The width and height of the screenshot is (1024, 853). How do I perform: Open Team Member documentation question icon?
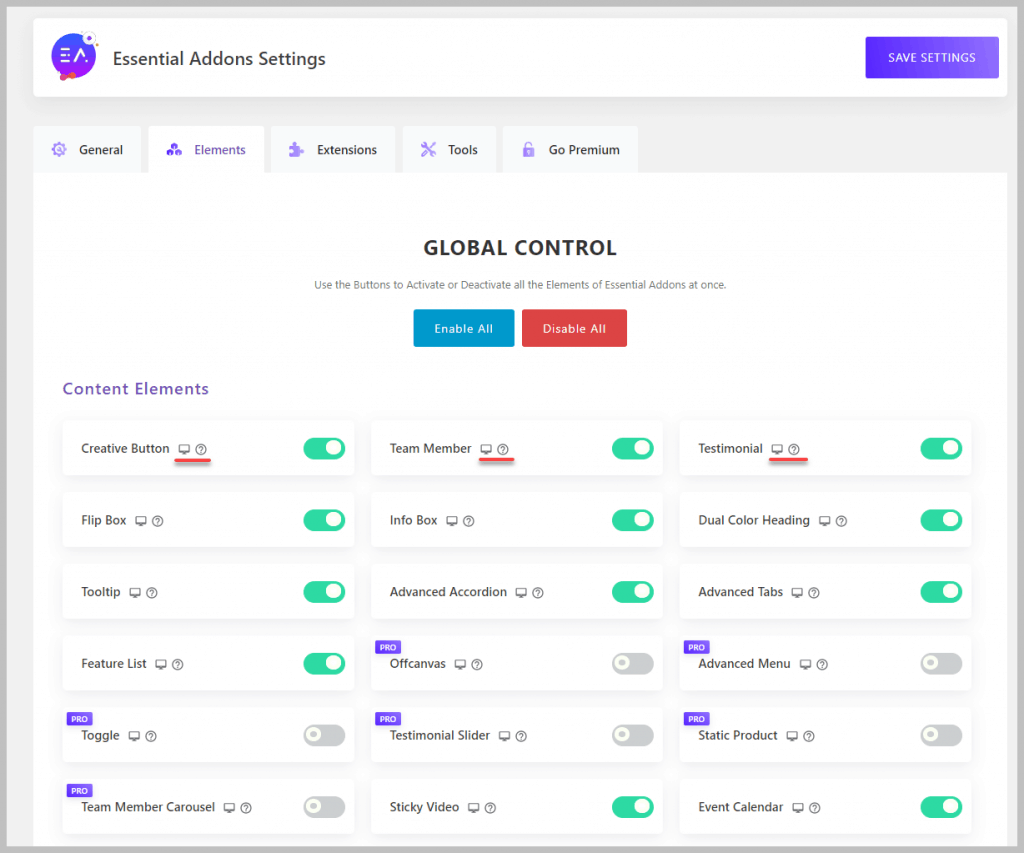tap(503, 449)
